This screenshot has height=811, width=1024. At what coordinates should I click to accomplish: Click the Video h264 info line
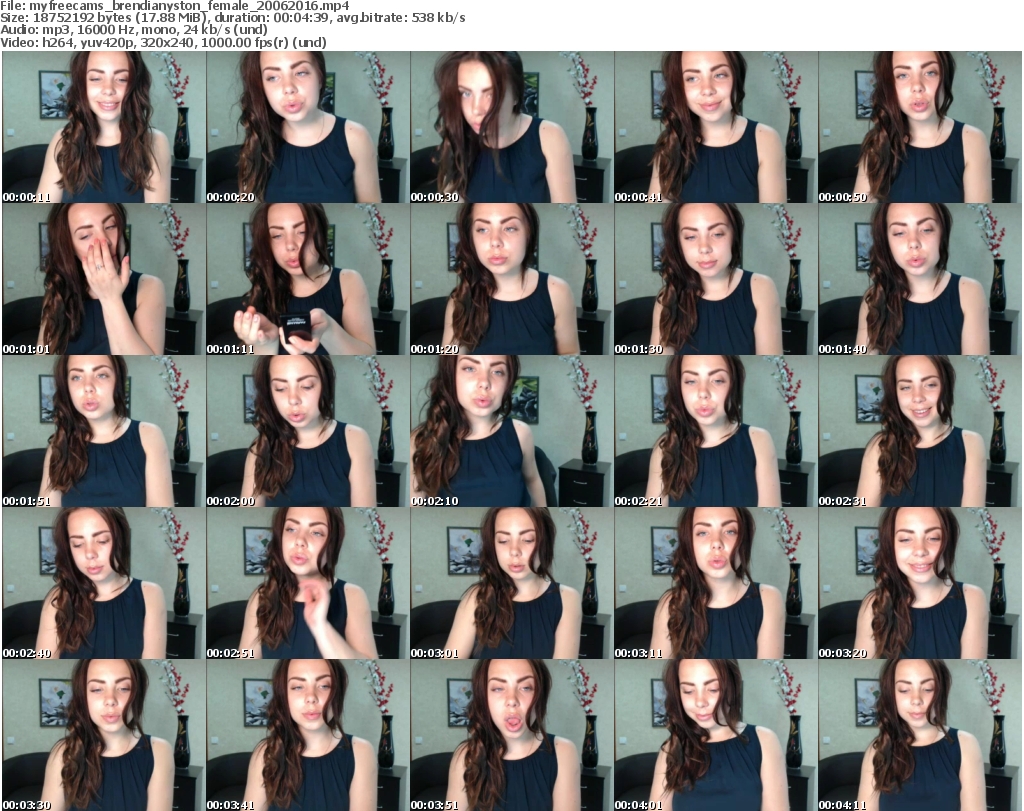pyautogui.click(x=163, y=42)
